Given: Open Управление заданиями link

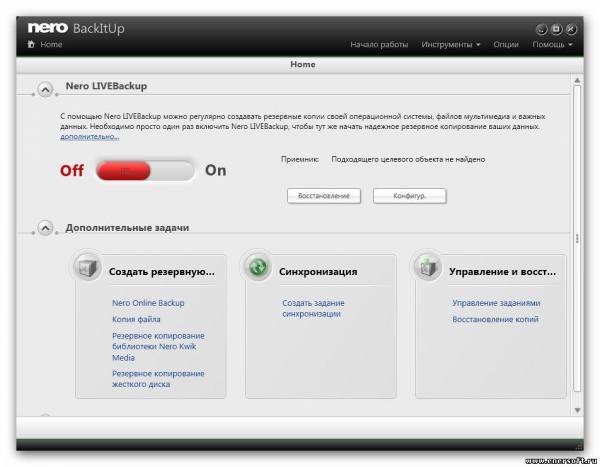Looking at the screenshot, I should 496,303.
